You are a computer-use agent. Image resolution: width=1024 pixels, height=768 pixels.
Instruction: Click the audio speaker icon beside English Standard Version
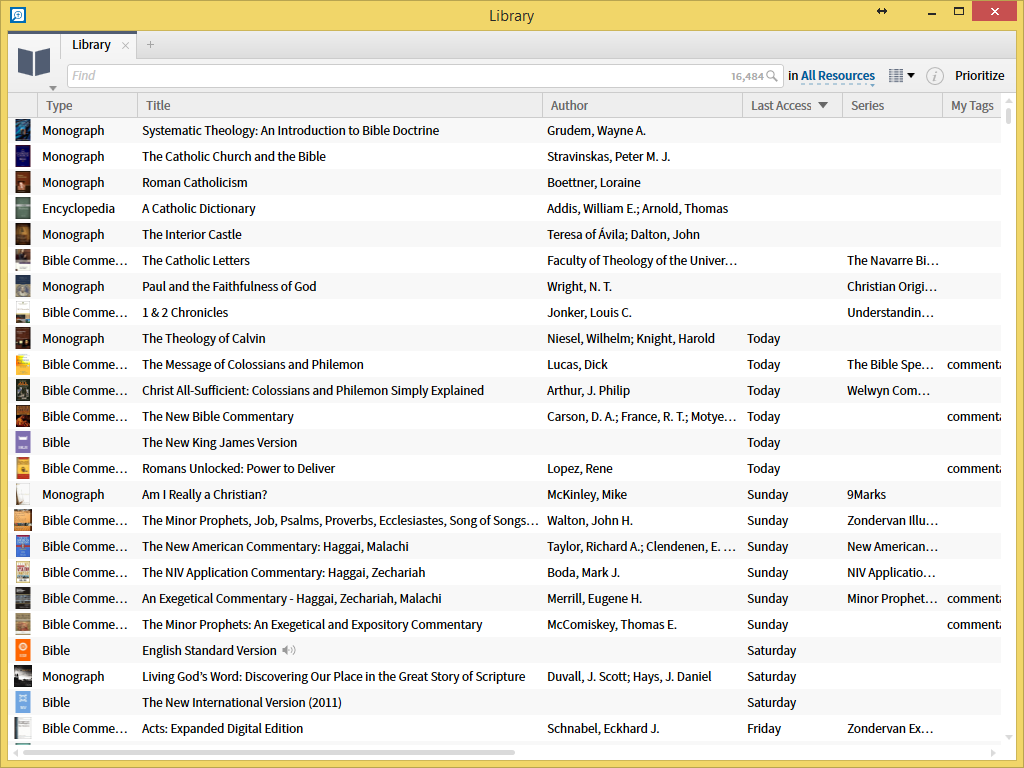click(289, 650)
